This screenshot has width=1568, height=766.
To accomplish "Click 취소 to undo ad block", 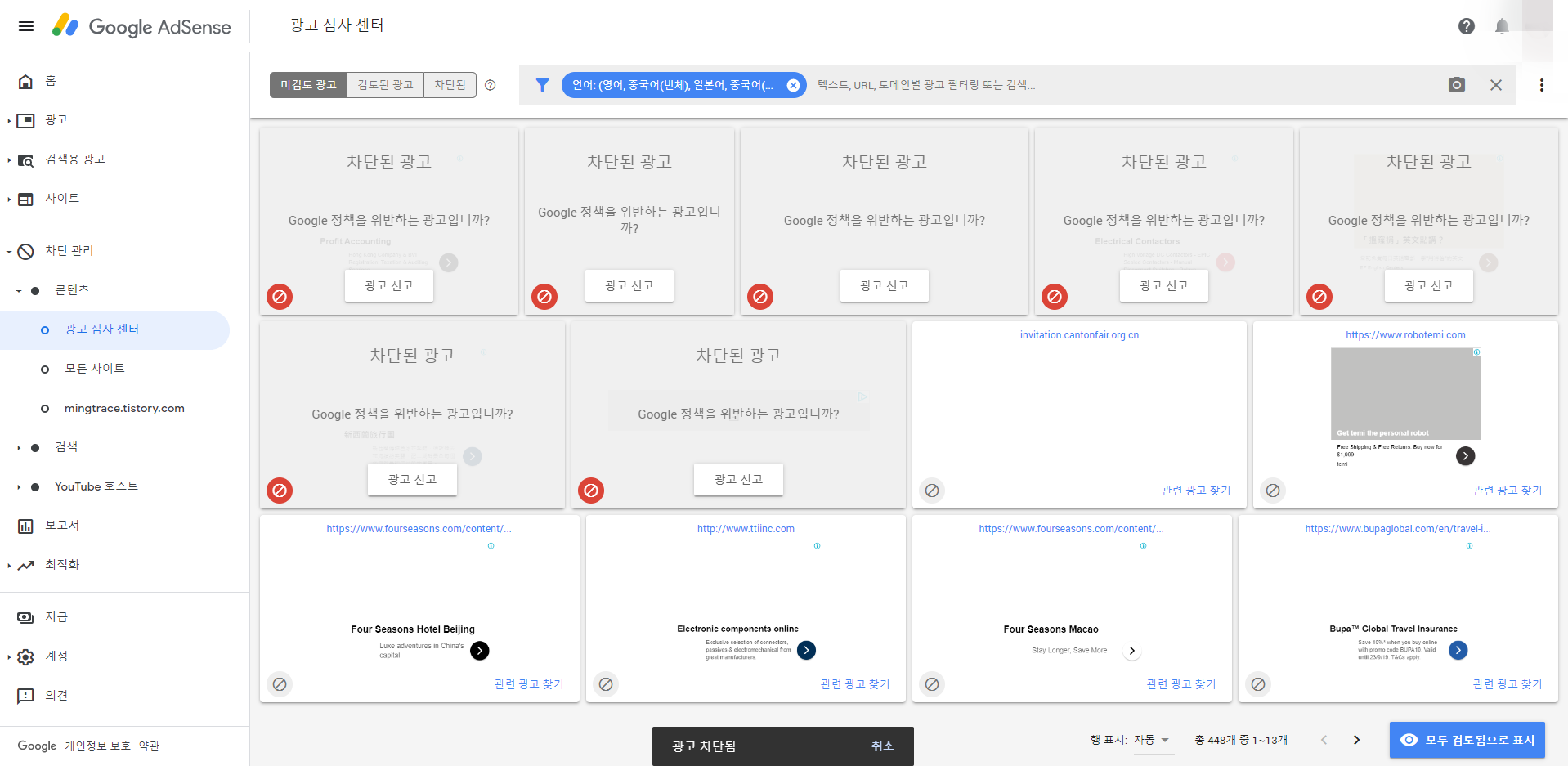I will pos(883,746).
